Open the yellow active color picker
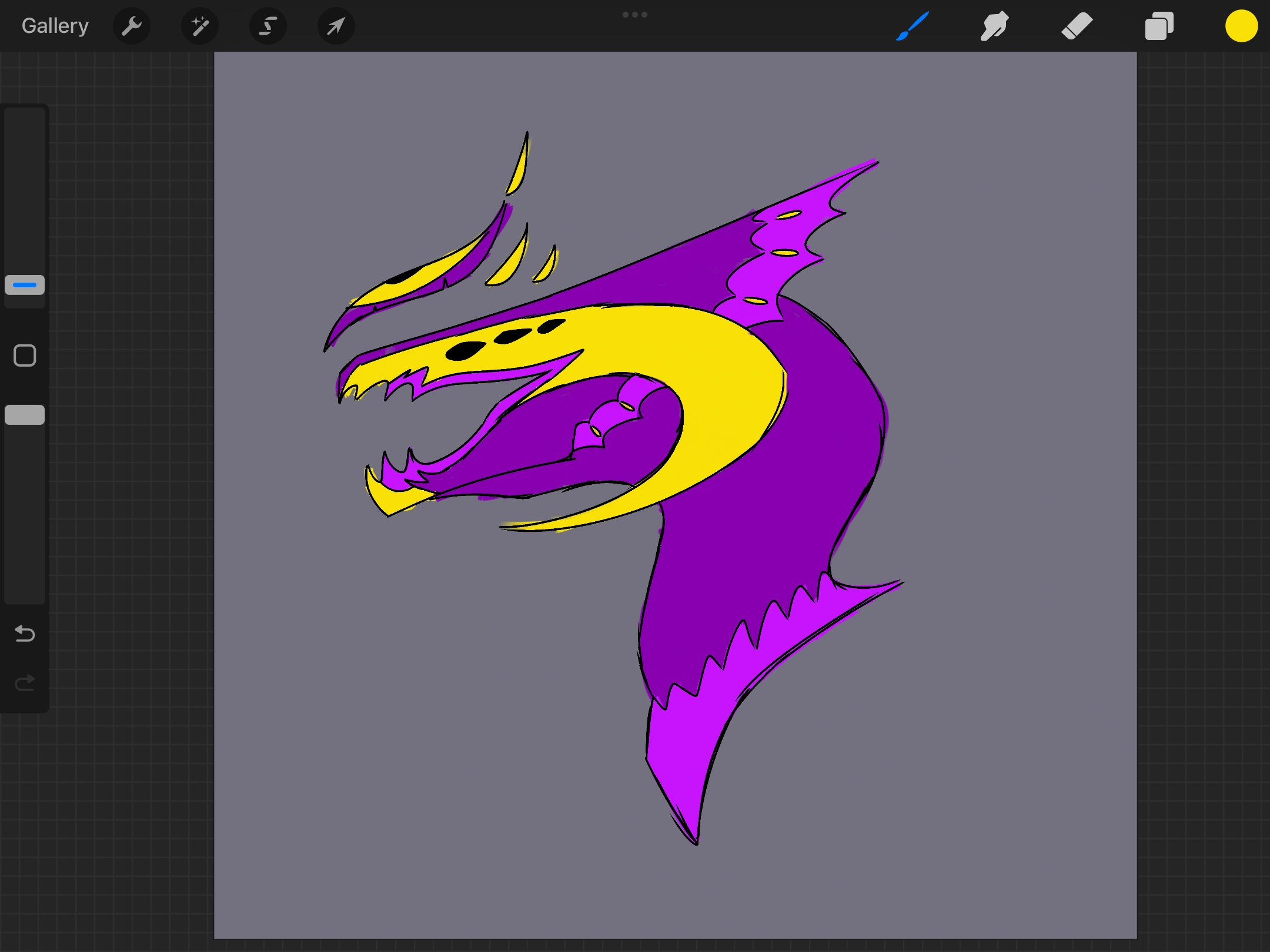This screenshot has width=1270, height=952. (x=1241, y=26)
